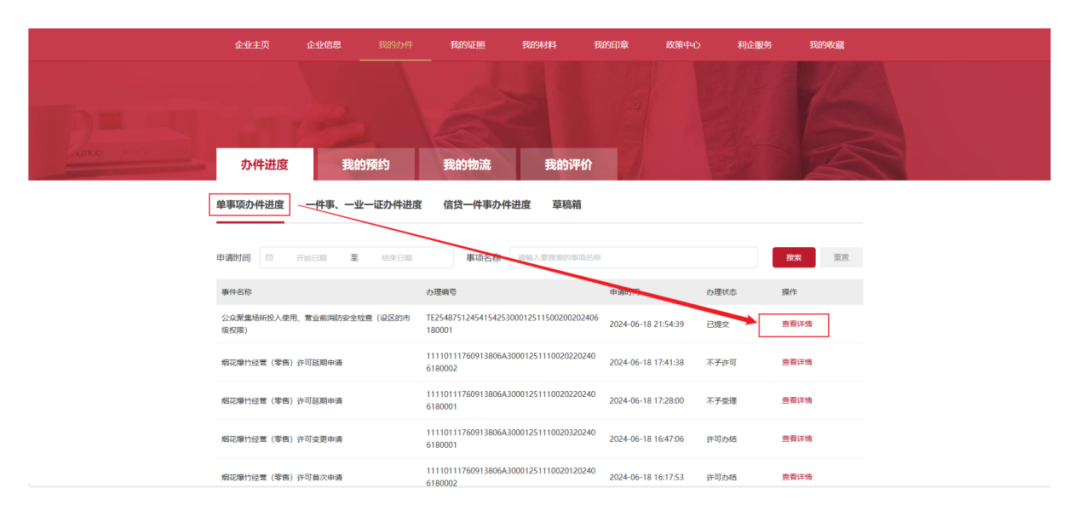Focus the 事项名称 search input box
This screenshot has height=517, width=1080.
tap(633, 258)
